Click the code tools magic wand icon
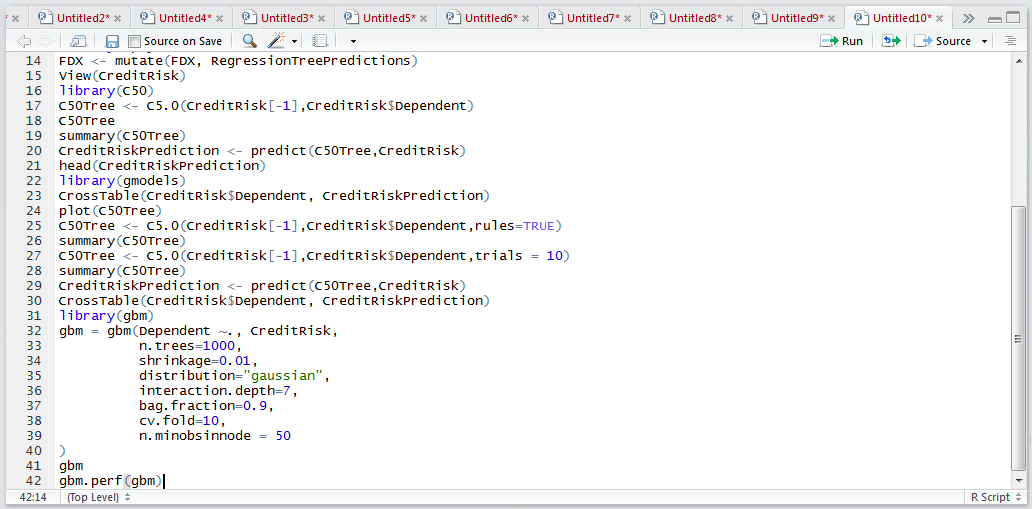This screenshot has height=509, width=1032. tap(276, 41)
